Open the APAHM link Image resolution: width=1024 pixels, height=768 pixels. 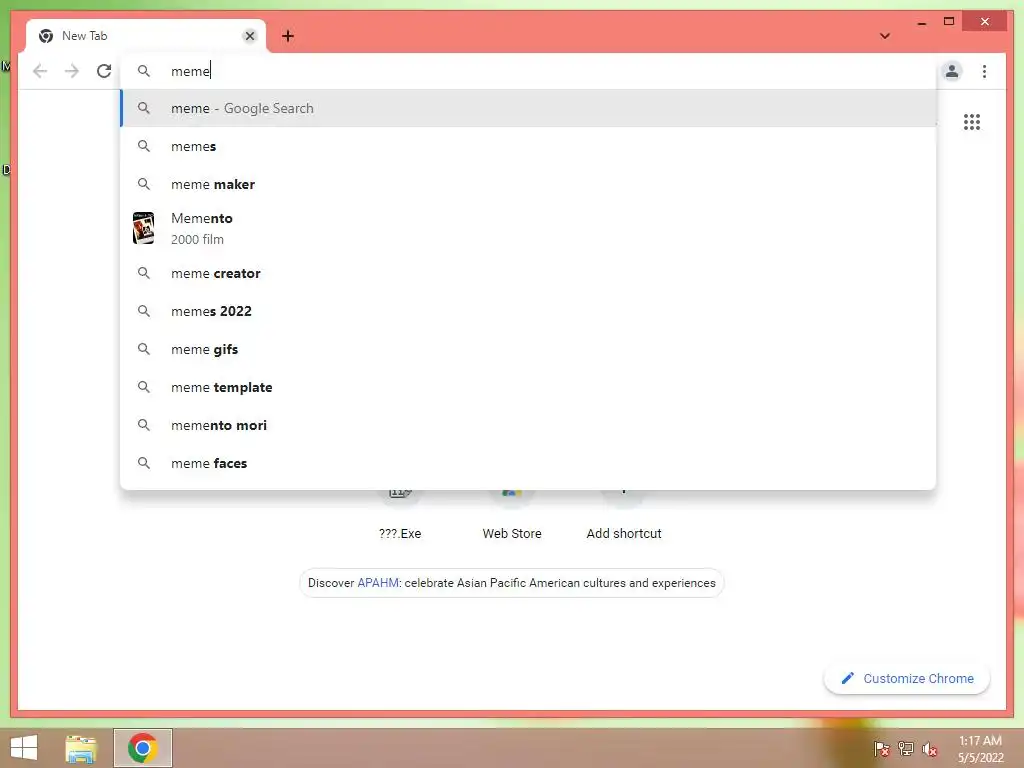click(377, 583)
